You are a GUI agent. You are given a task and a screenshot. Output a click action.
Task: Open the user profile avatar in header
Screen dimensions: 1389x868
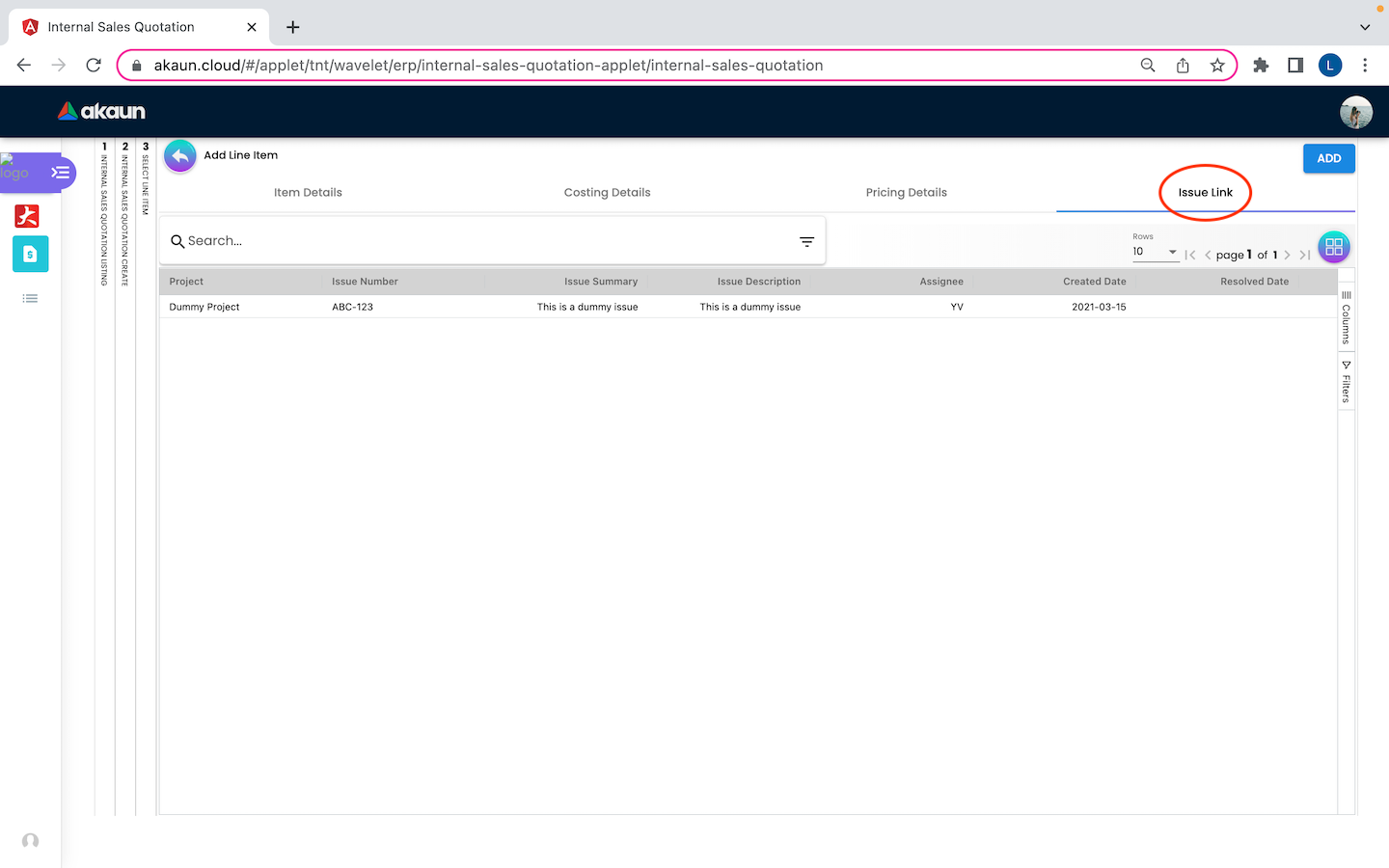click(1355, 112)
